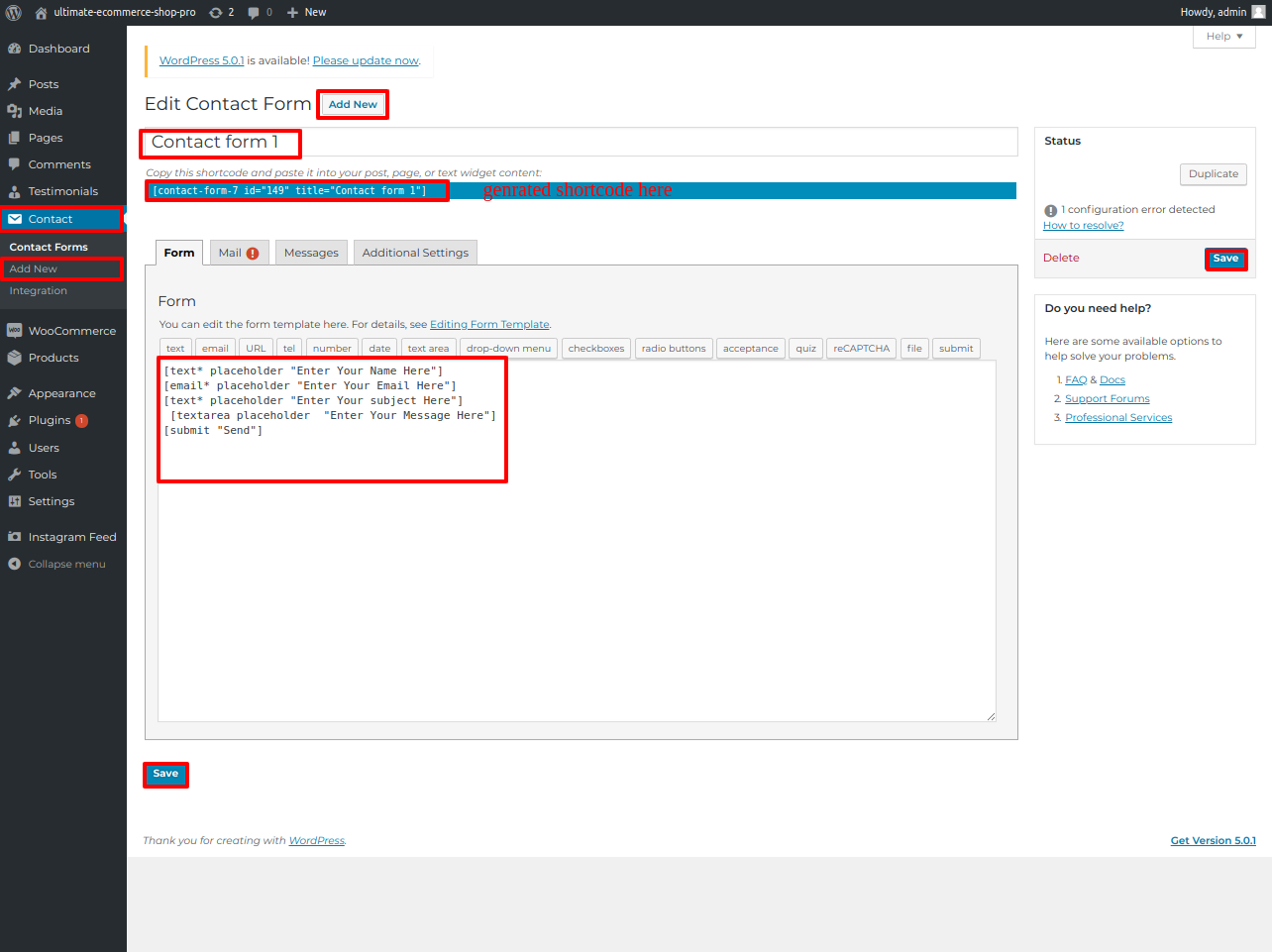Open the Additional Settings tab
The width and height of the screenshot is (1272, 952).
click(415, 253)
